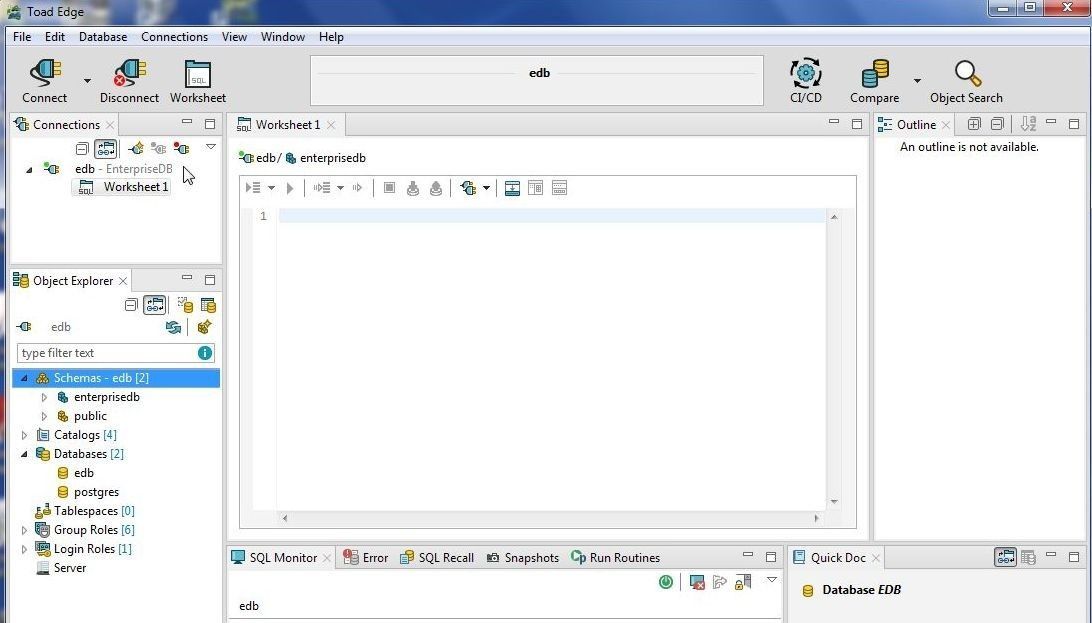1092x623 pixels.
Task: Click line 1 of the SQL editor
Action: point(552,216)
